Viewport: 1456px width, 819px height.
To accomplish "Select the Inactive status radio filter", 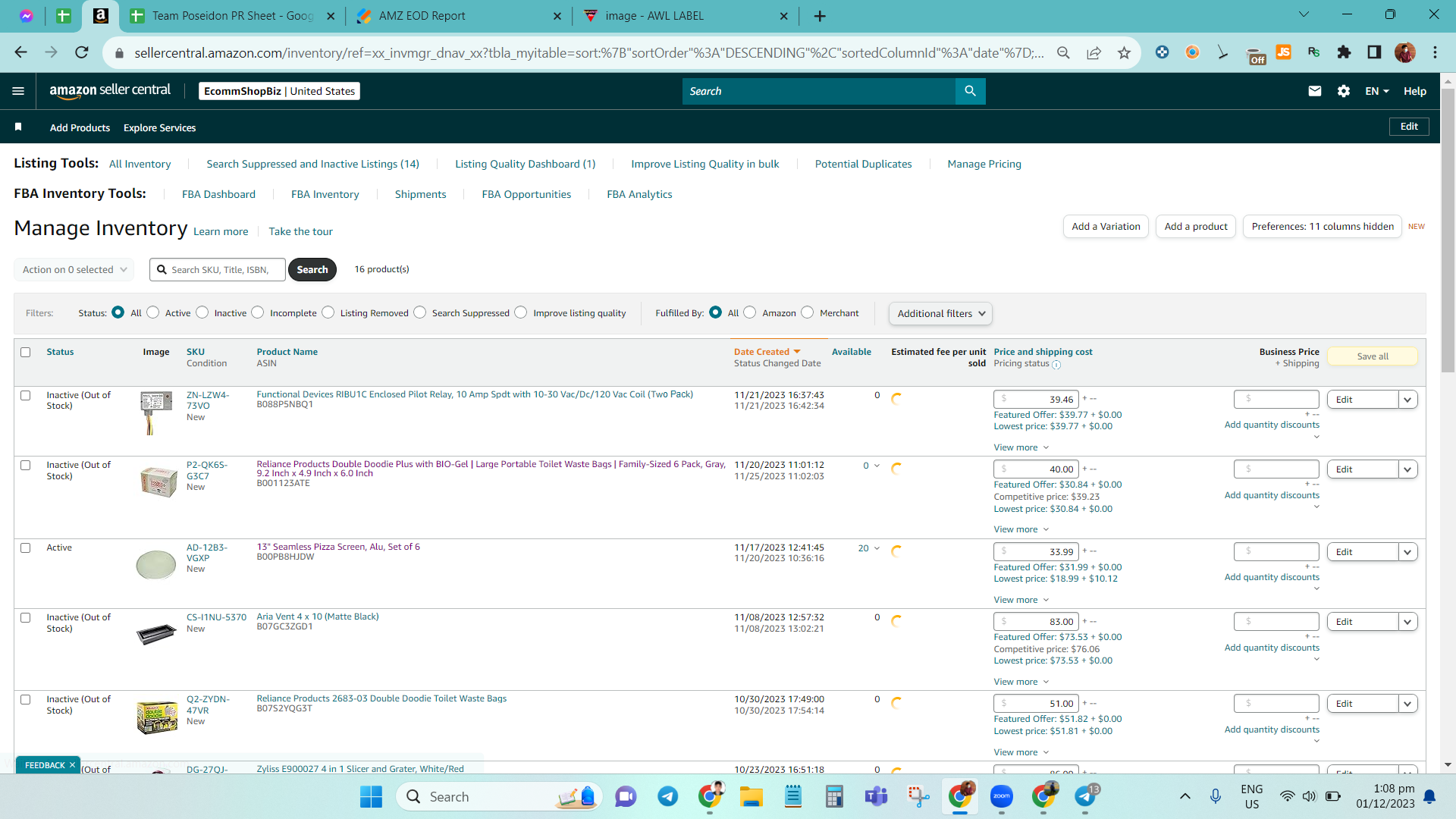I will tap(202, 312).
